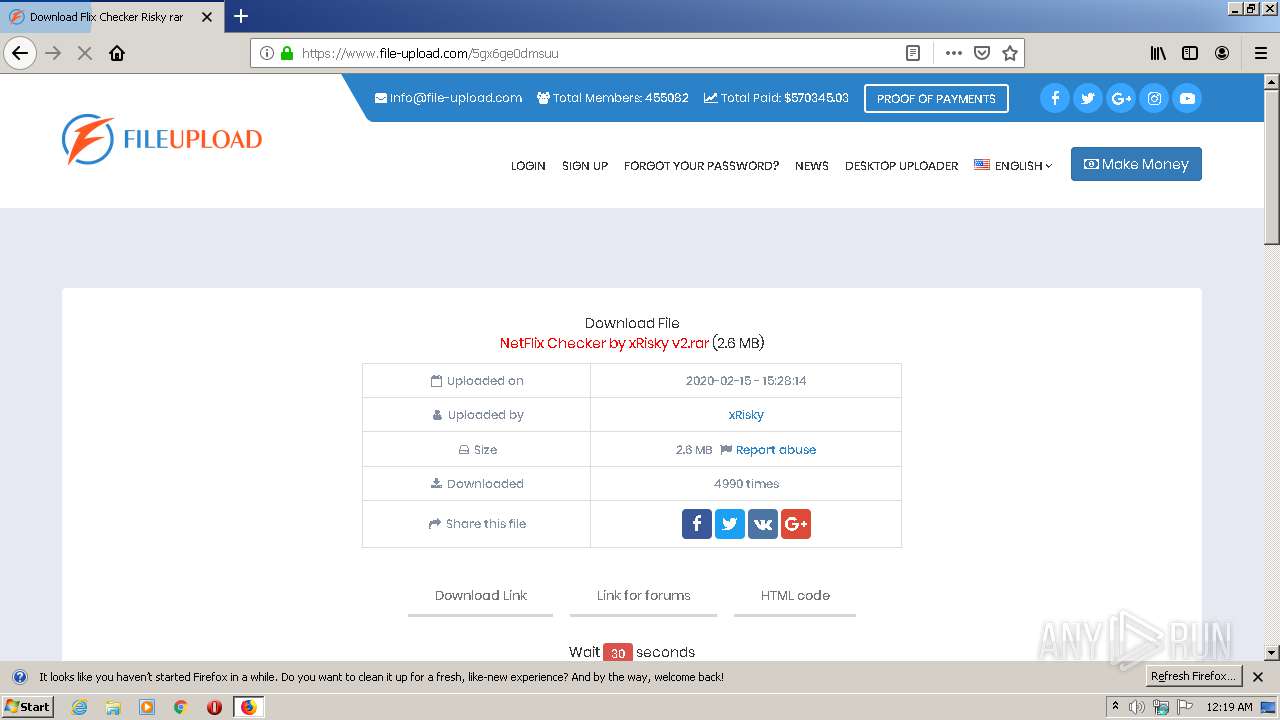This screenshot has height=720, width=1280.
Task: Click NetFlix Checker by xRisky v2.rar filename
Action: pos(604,343)
